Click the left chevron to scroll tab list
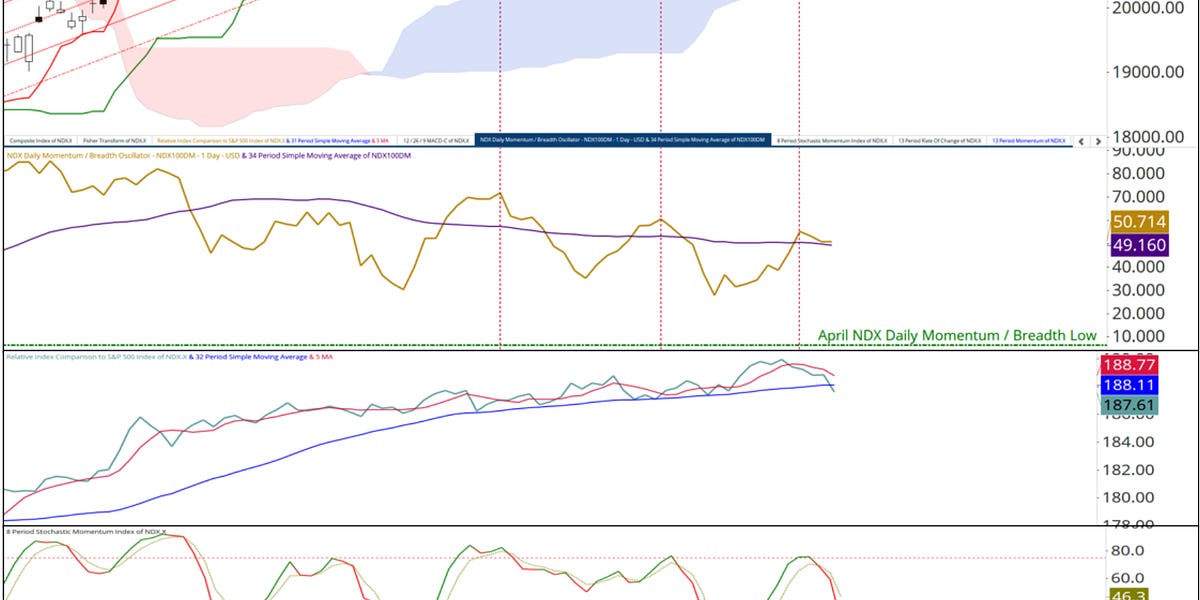 (x=1081, y=141)
